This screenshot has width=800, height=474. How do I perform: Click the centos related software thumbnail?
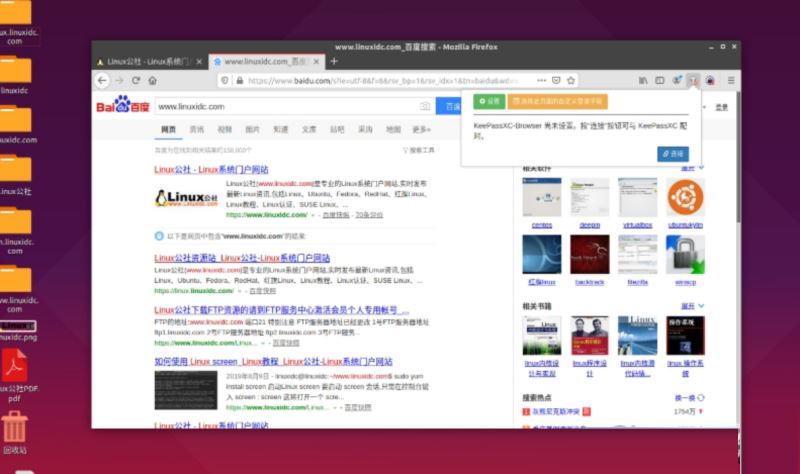click(x=542, y=197)
